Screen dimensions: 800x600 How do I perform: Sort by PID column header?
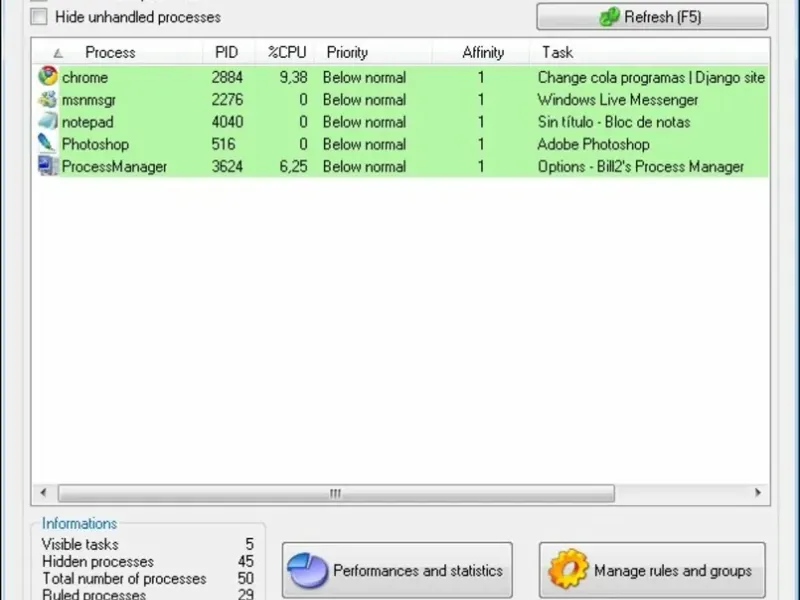tap(227, 52)
